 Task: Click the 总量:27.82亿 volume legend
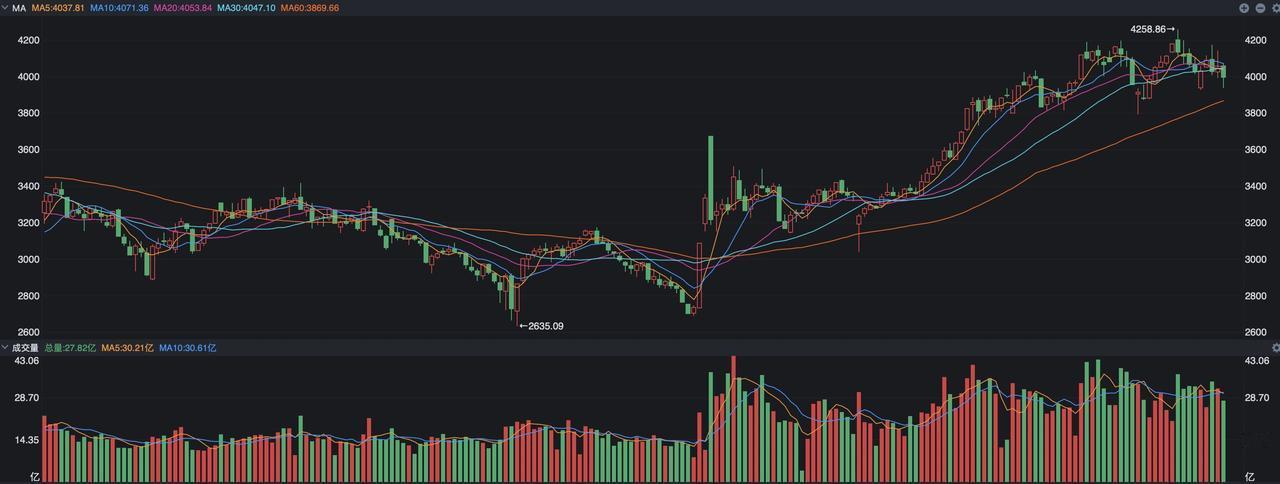[x=70, y=348]
